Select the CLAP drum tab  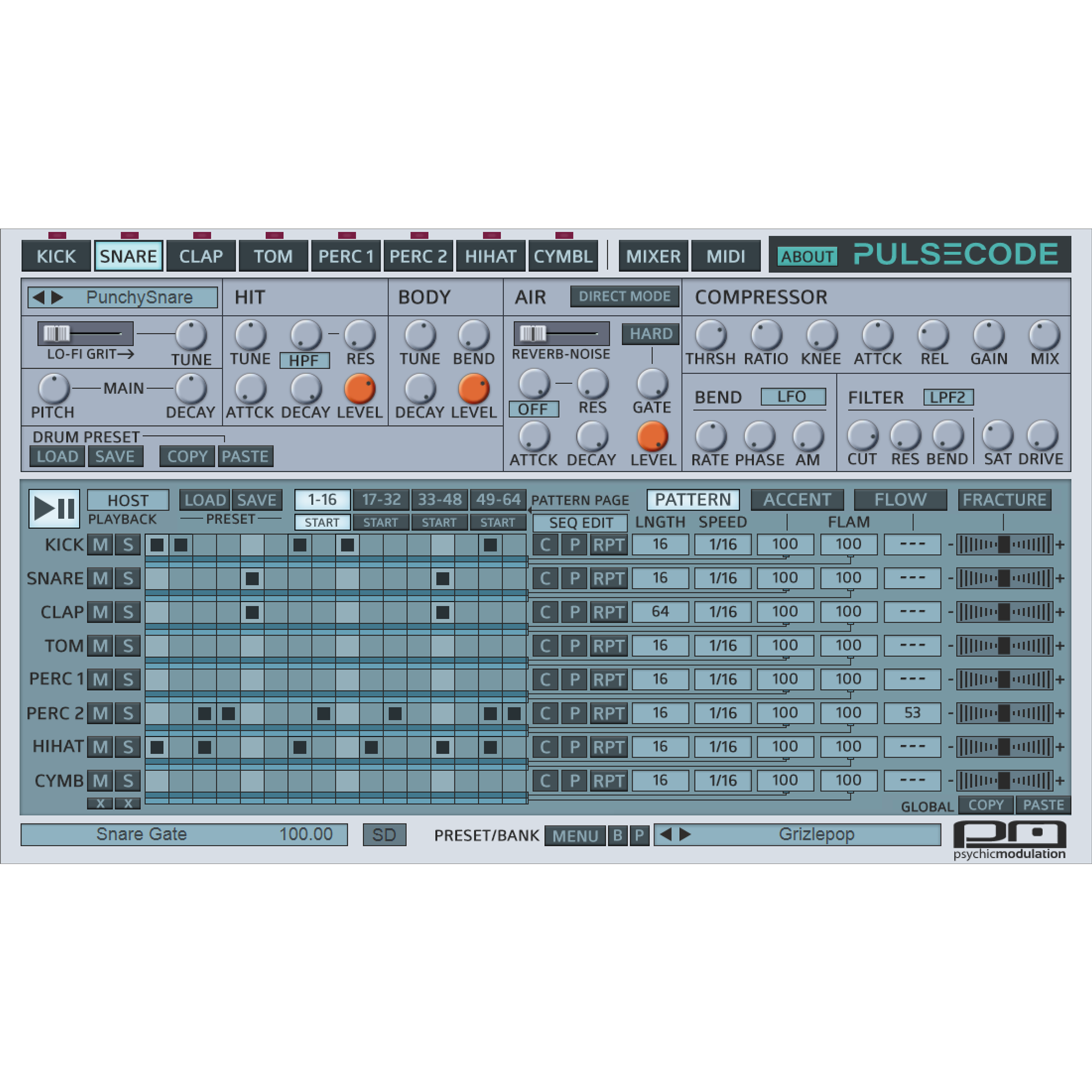coord(201,256)
